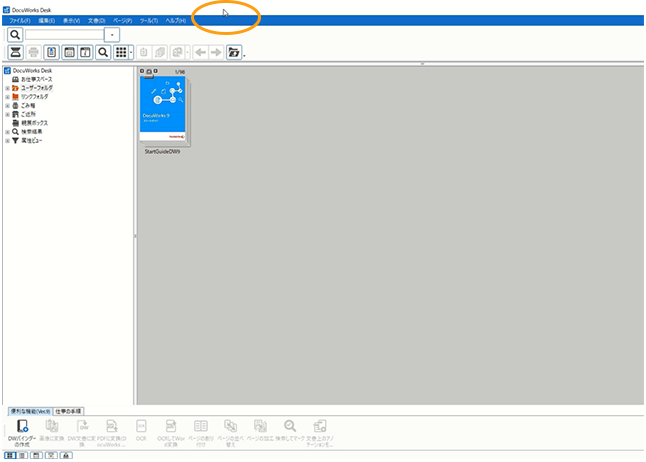Click the open folder icon in the toolbar
This screenshot has height=462, width=646.
click(234, 52)
